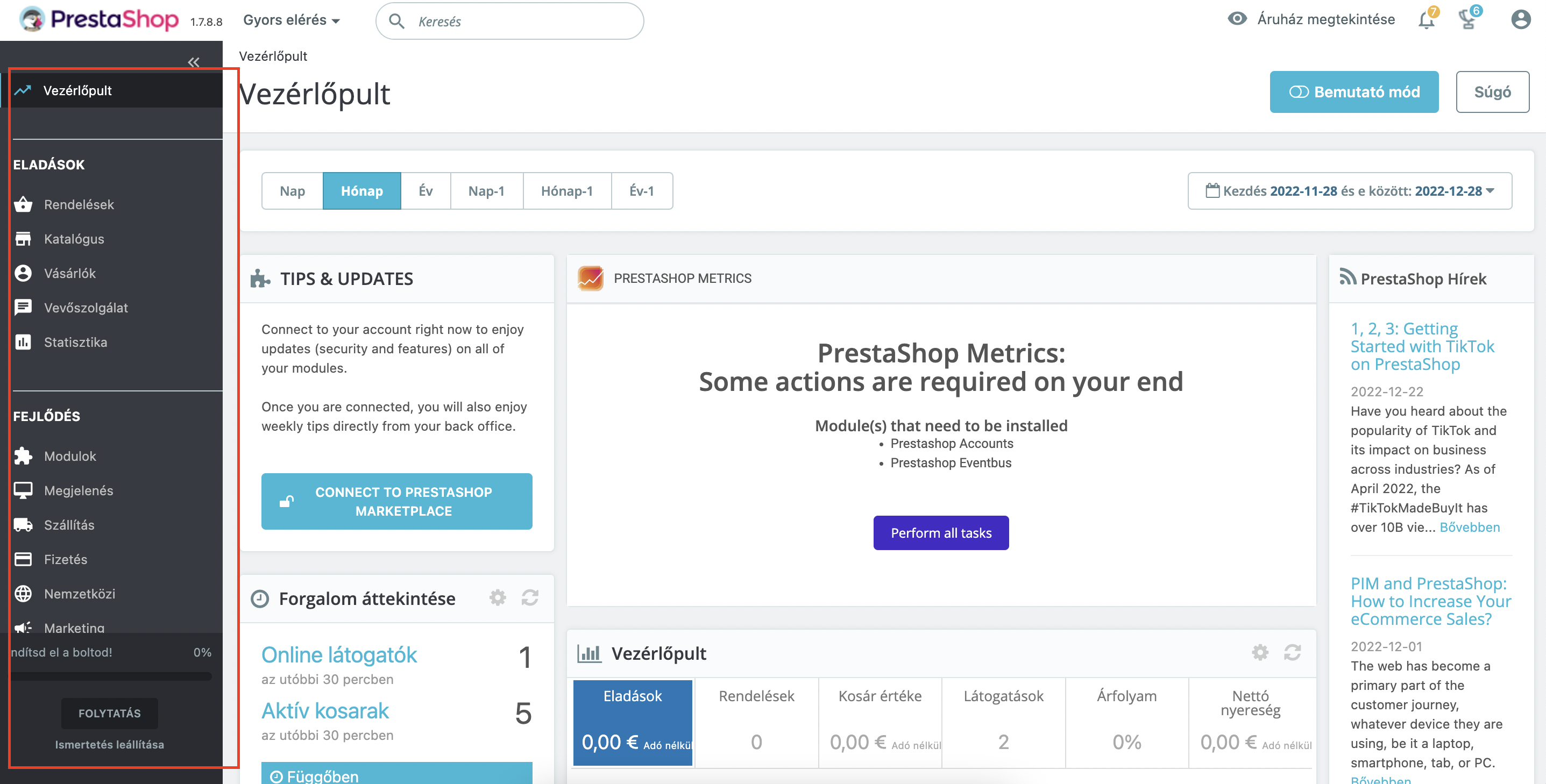Image resolution: width=1546 pixels, height=784 pixels.
Task: Click the onboarding progress bar
Action: click(x=111, y=676)
